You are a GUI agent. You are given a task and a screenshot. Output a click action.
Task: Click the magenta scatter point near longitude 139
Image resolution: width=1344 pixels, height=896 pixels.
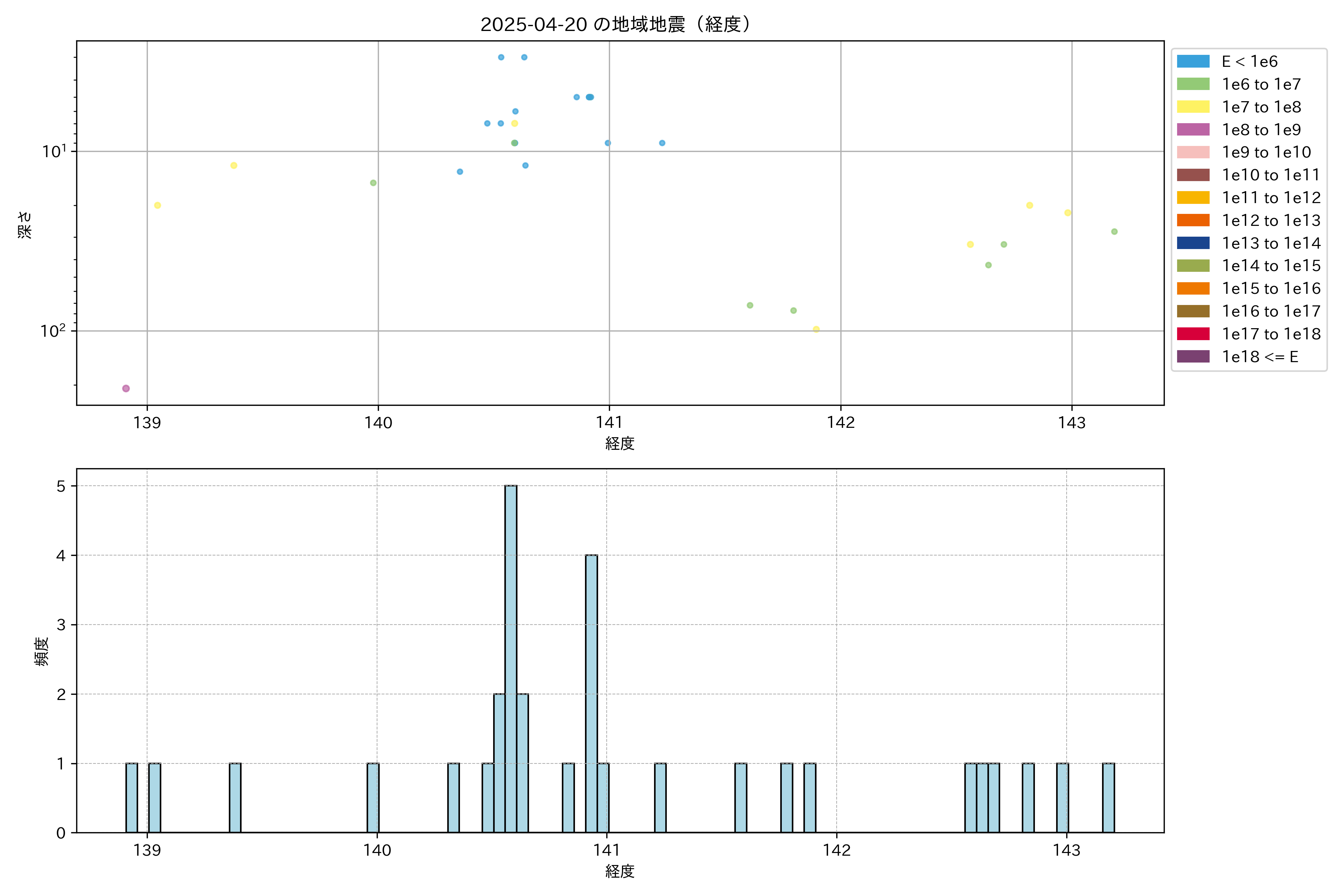click(x=126, y=389)
